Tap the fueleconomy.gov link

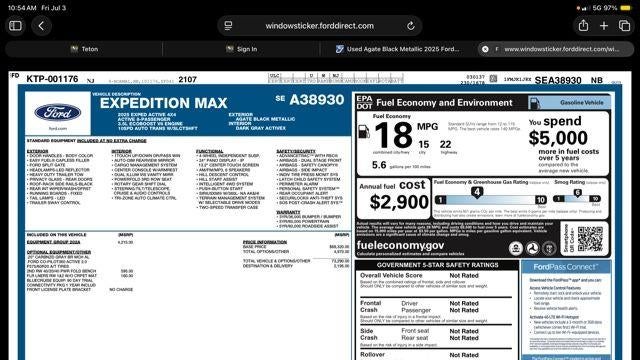pyautogui.click(x=400, y=245)
